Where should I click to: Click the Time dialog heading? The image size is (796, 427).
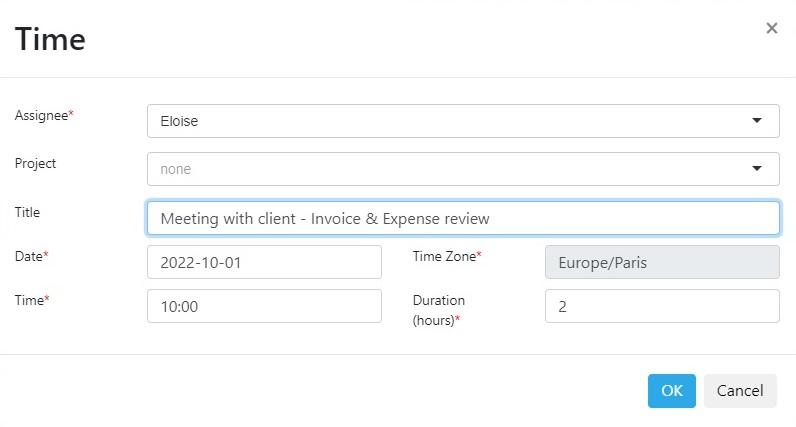tap(50, 40)
